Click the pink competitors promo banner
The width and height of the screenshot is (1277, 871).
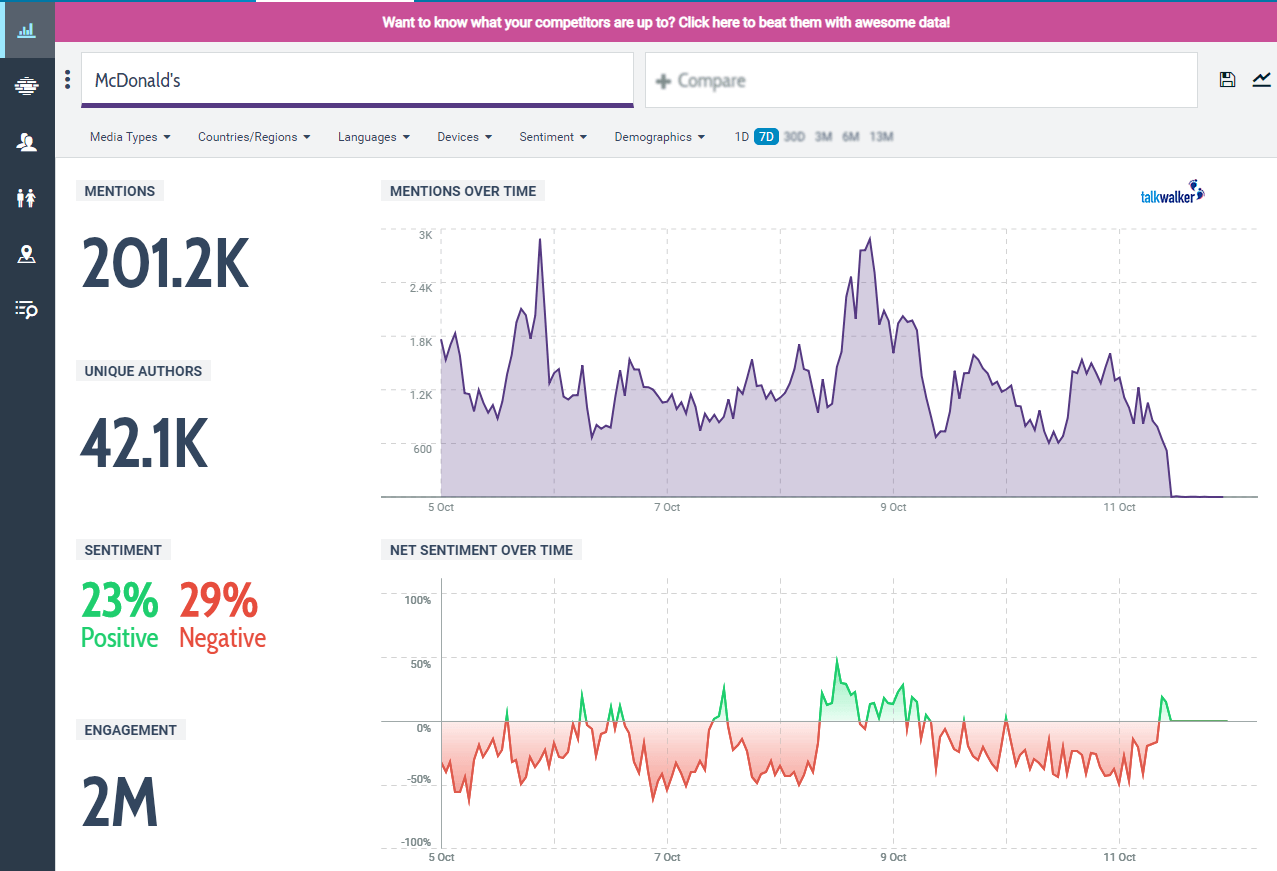tap(665, 22)
